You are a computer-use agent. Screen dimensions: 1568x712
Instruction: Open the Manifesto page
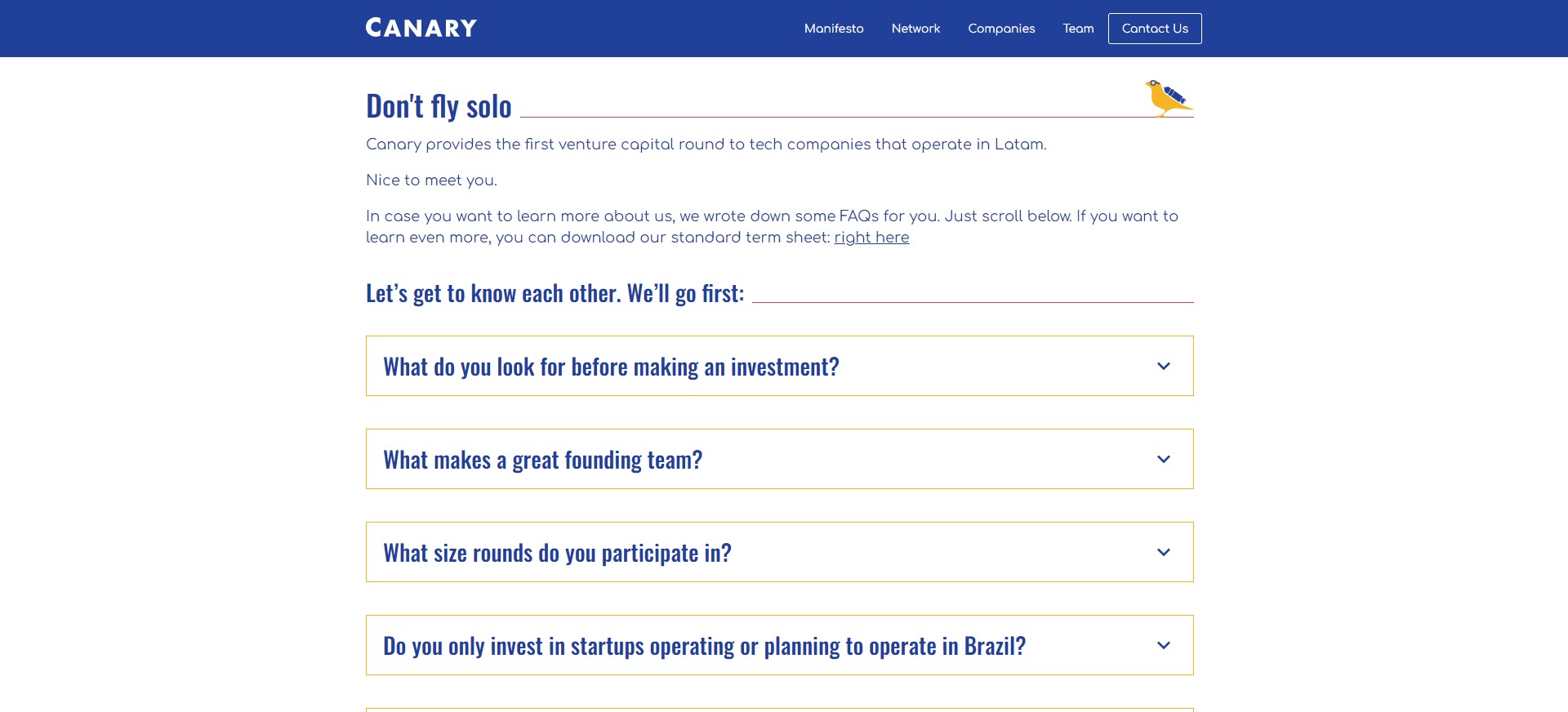(833, 29)
